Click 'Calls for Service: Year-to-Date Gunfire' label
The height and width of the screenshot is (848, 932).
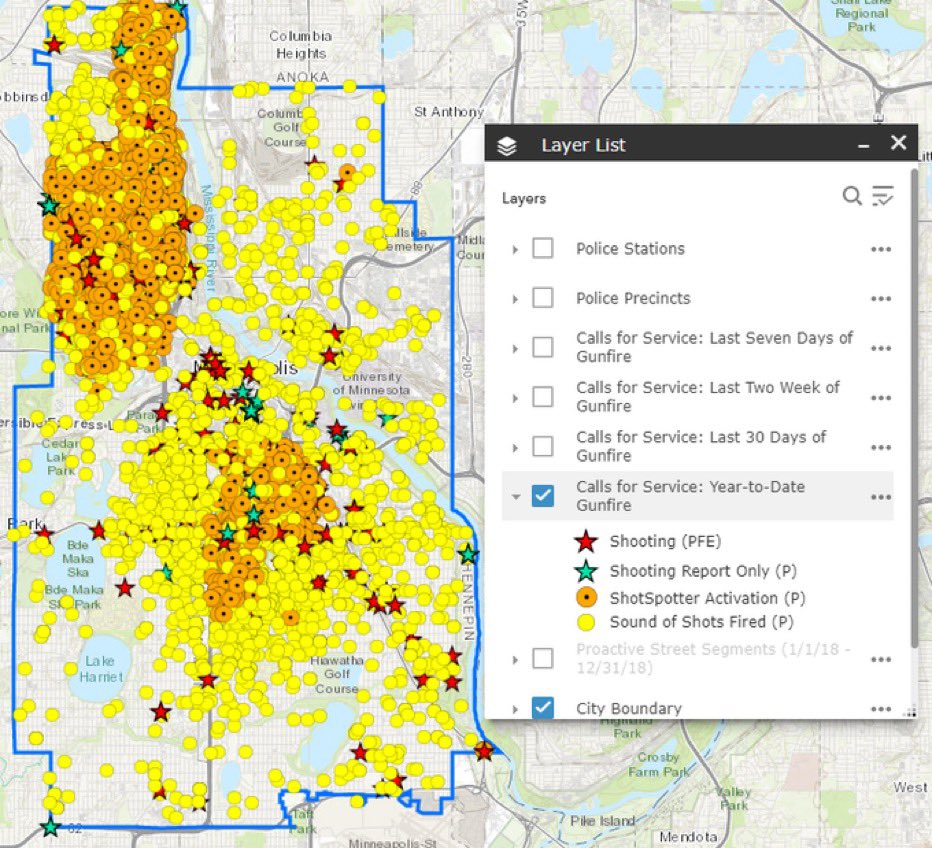tap(690, 496)
